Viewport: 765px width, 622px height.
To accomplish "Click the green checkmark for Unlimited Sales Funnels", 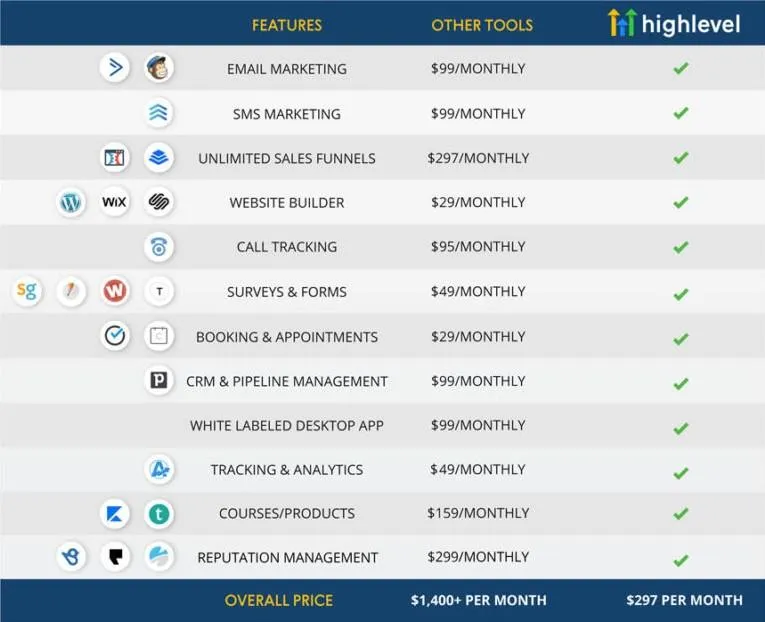I will [681, 158].
